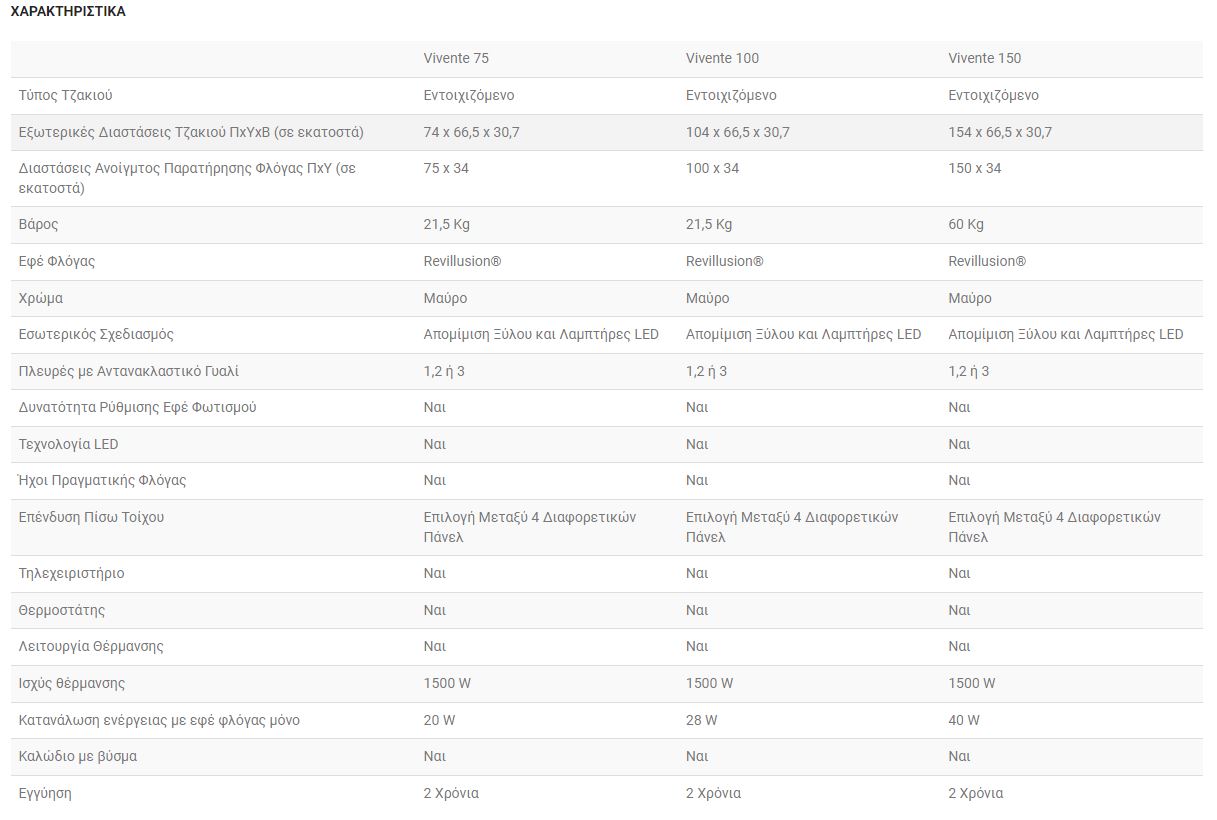Click the Εγγύηση row label
This screenshot has height=820, width=1217.
[x=45, y=793]
